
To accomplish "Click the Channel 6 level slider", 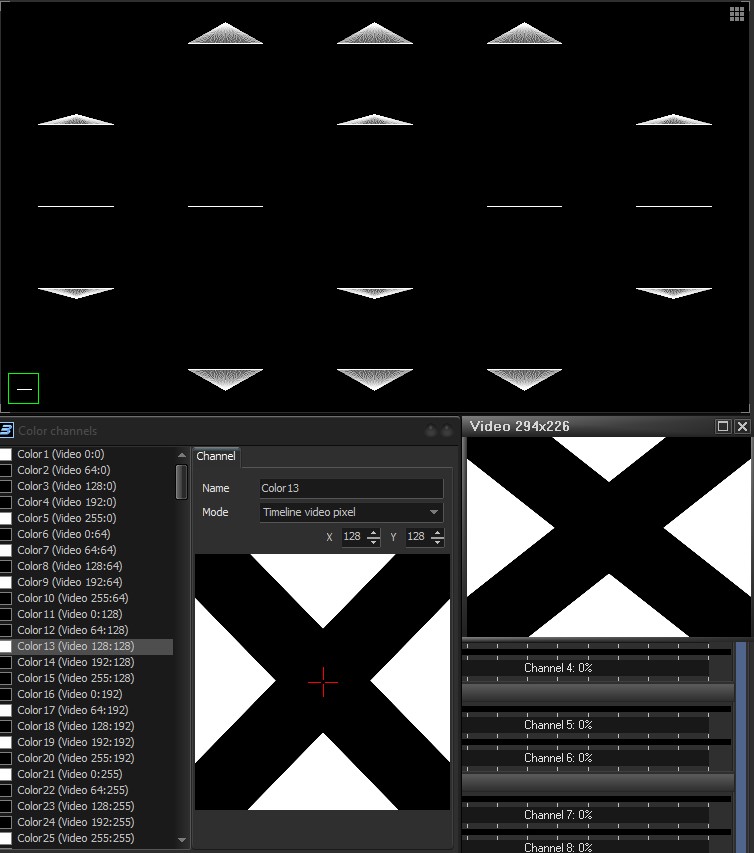I will (585, 758).
